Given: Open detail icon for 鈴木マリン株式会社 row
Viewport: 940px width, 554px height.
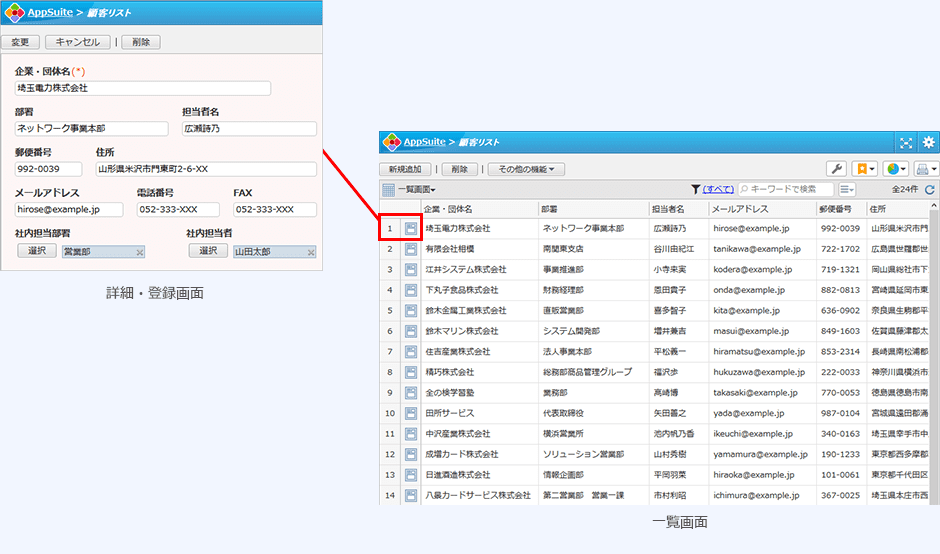Looking at the screenshot, I should tap(411, 331).
